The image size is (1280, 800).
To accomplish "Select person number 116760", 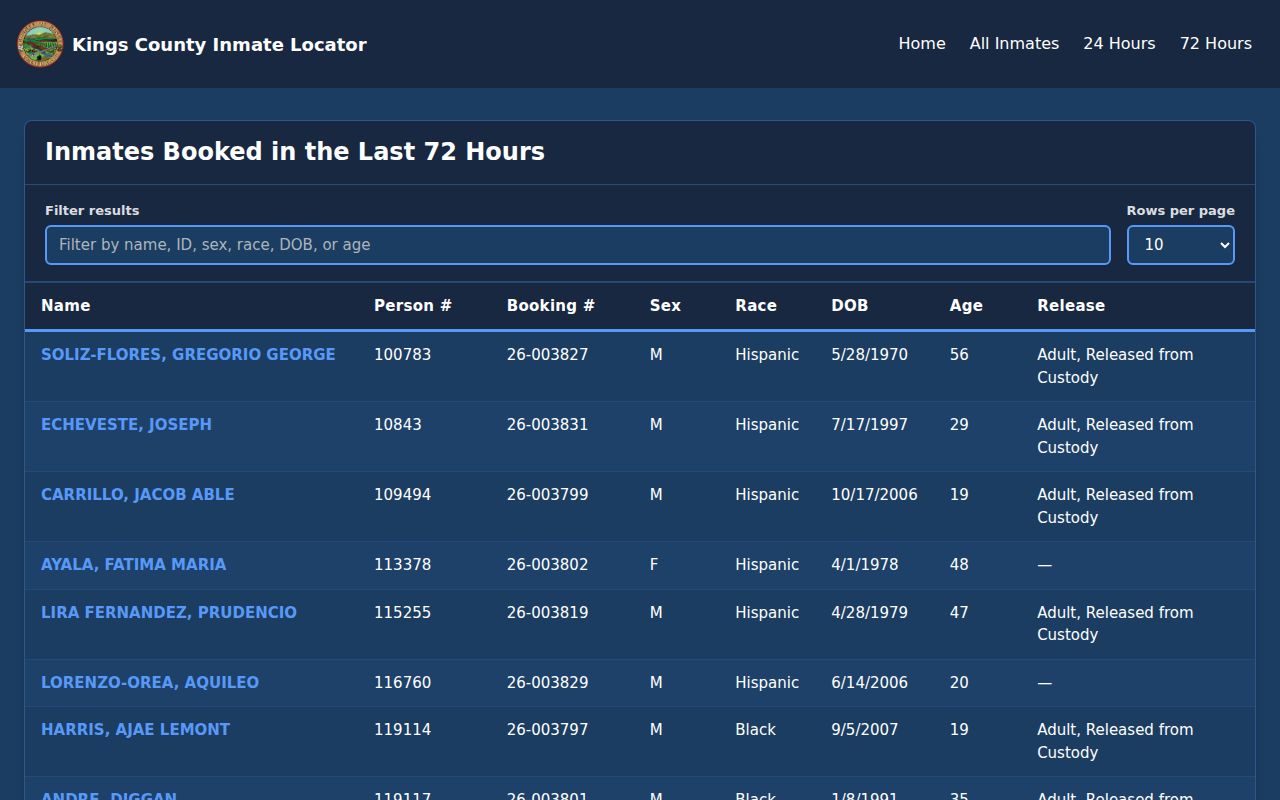I will (402, 682).
